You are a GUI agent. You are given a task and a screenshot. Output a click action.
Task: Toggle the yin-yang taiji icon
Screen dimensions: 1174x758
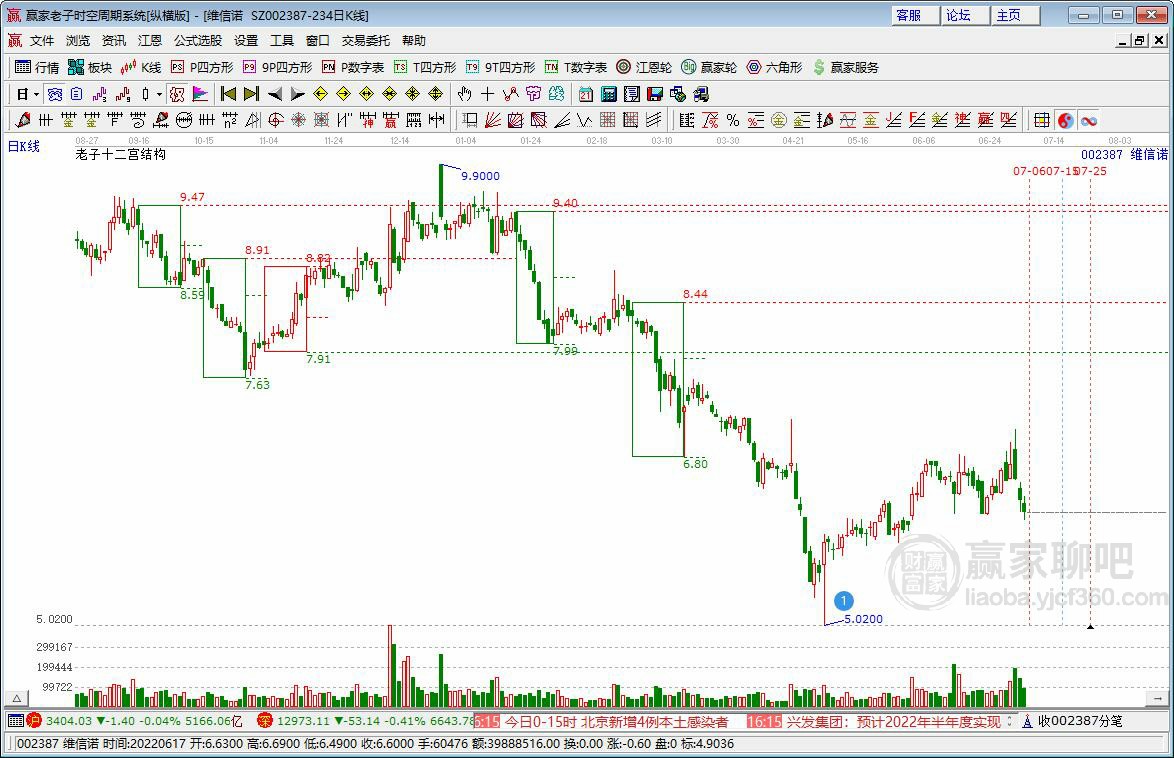[1065, 120]
